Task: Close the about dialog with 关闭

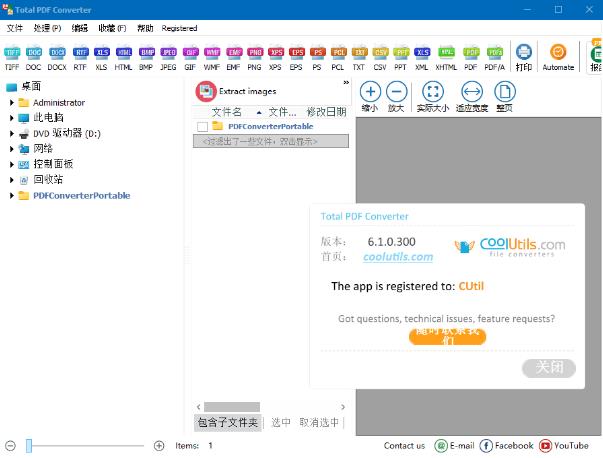Action: (x=549, y=368)
